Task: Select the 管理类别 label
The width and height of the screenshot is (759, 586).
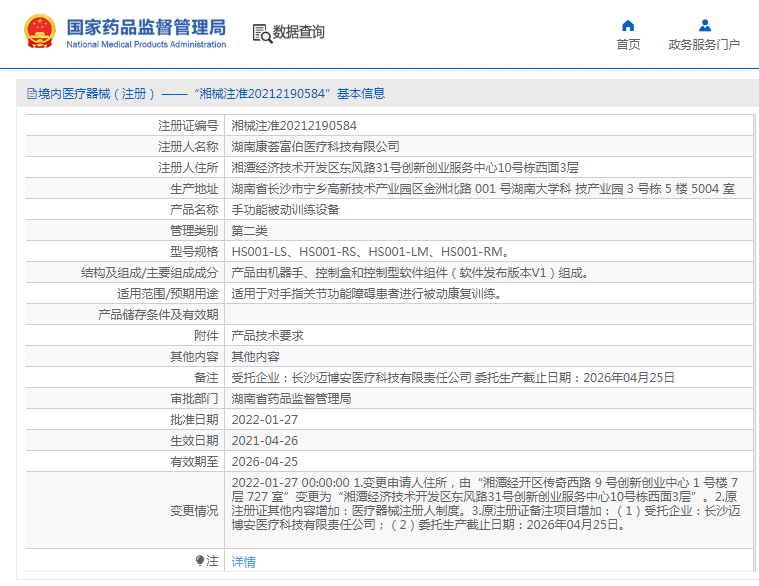Action: (194, 231)
